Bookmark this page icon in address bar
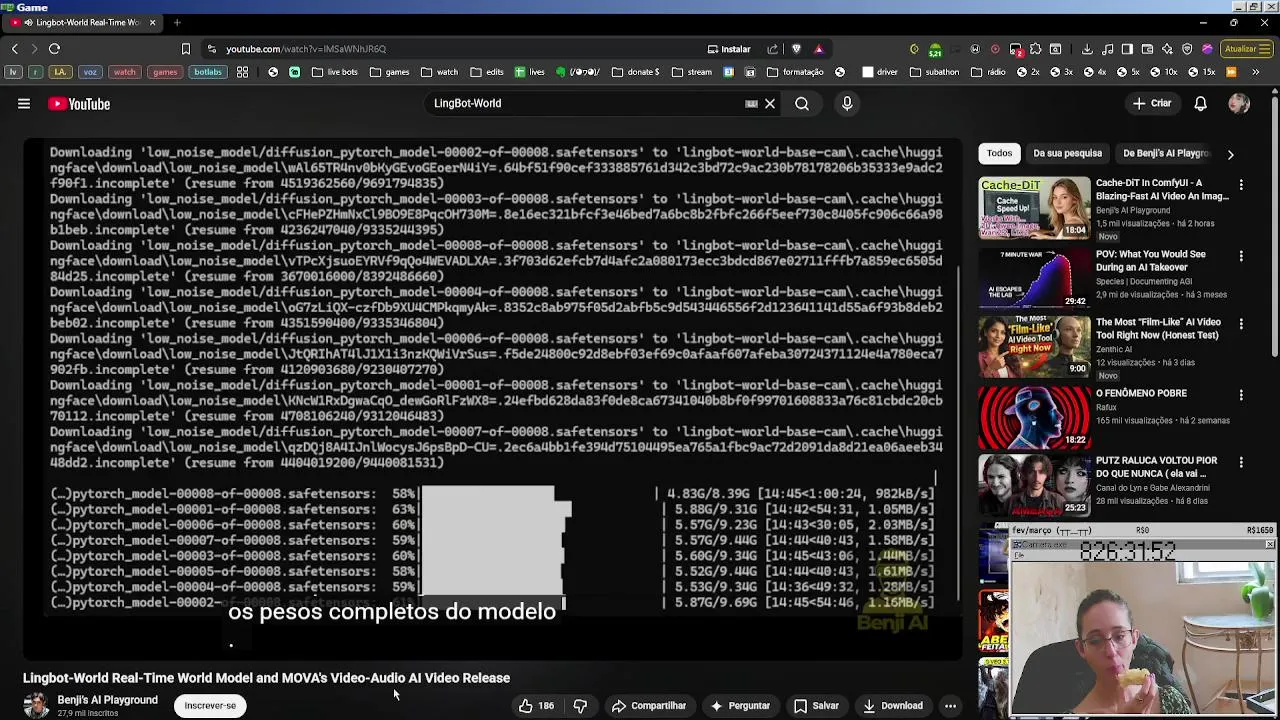1280x720 pixels. 185,49
